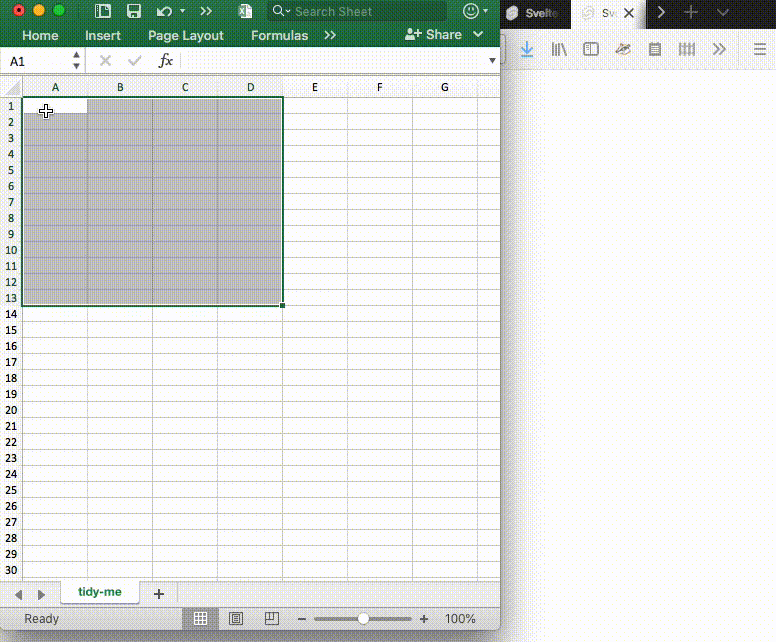Click the Name Box showing A1

37,61
